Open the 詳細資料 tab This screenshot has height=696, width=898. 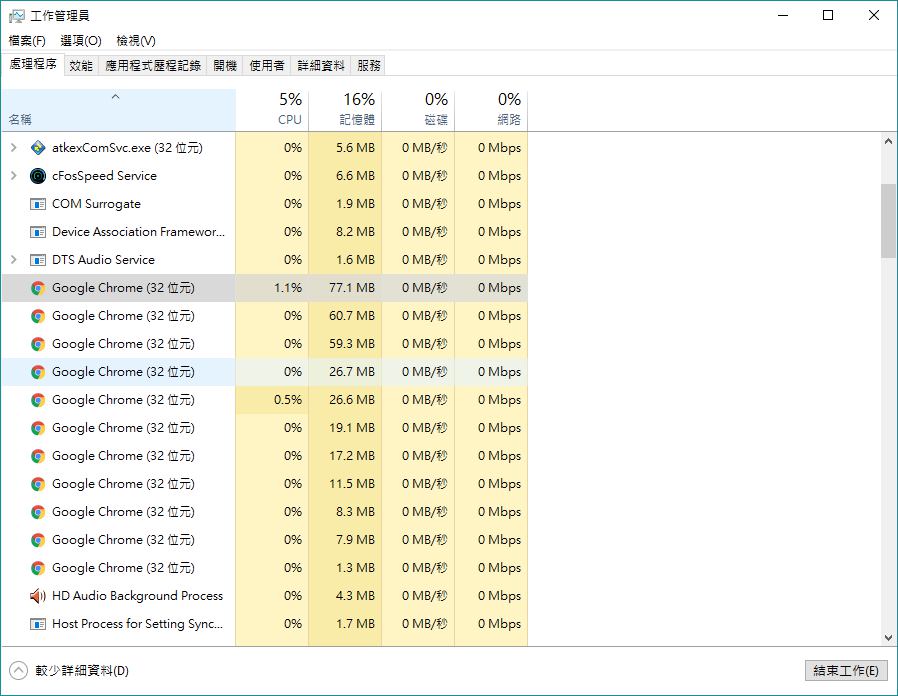coord(321,66)
